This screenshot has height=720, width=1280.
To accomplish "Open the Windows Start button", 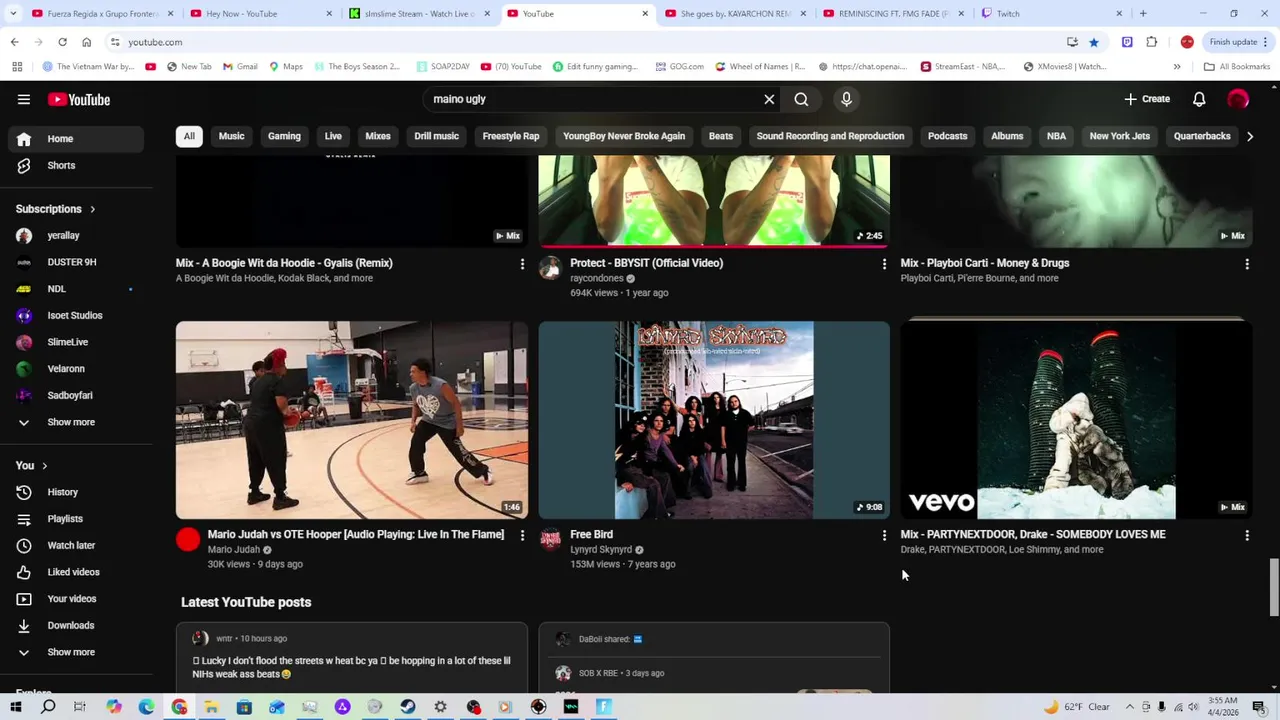I will [x=15, y=707].
